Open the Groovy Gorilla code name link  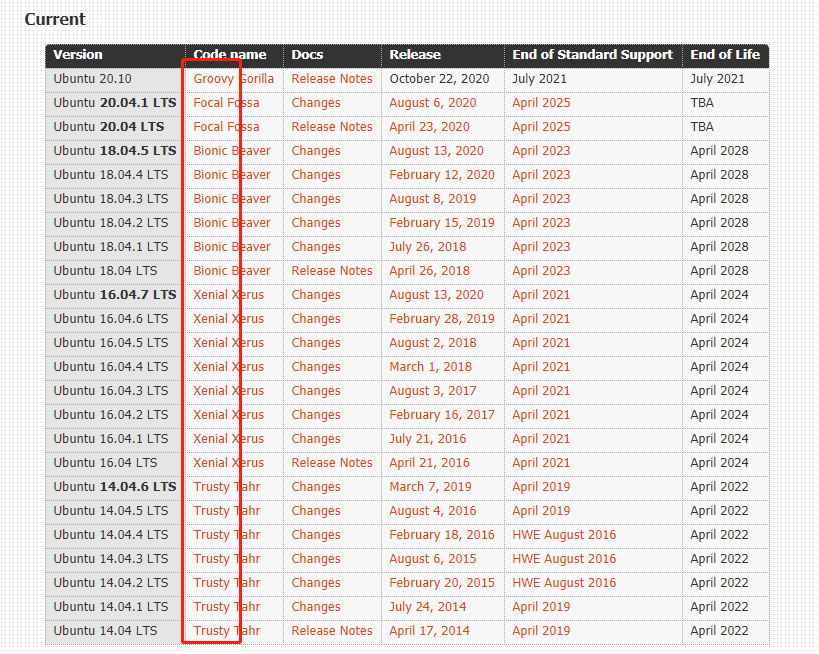233,79
